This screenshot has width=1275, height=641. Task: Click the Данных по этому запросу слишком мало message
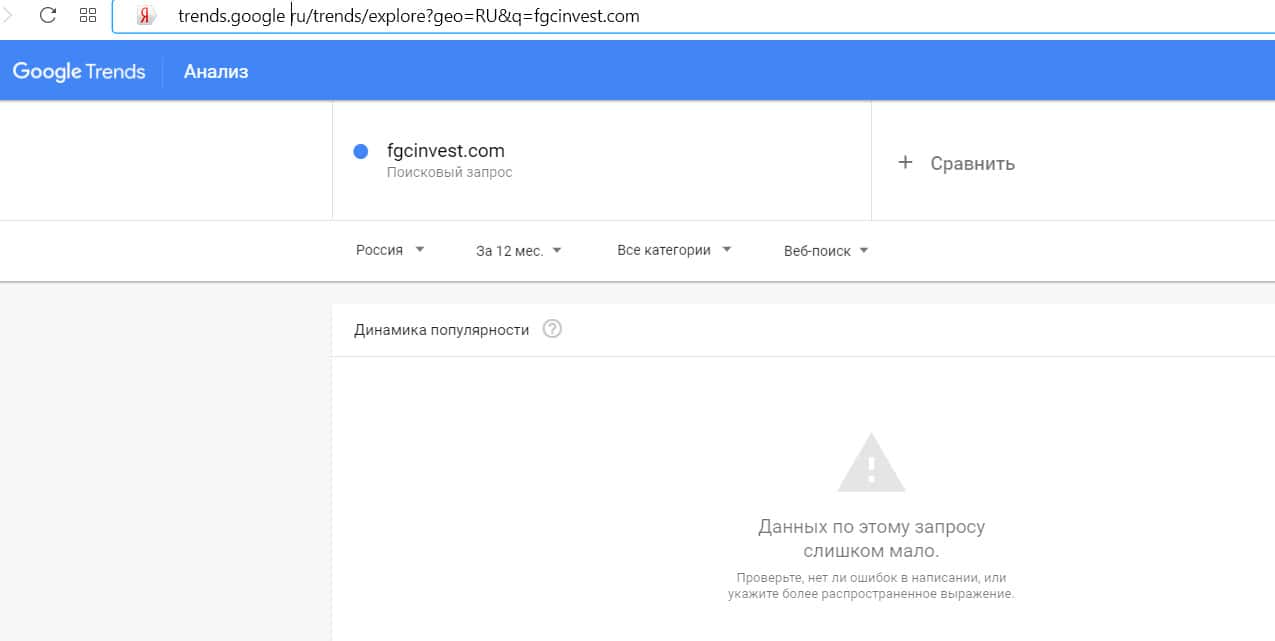click(871, 539)
